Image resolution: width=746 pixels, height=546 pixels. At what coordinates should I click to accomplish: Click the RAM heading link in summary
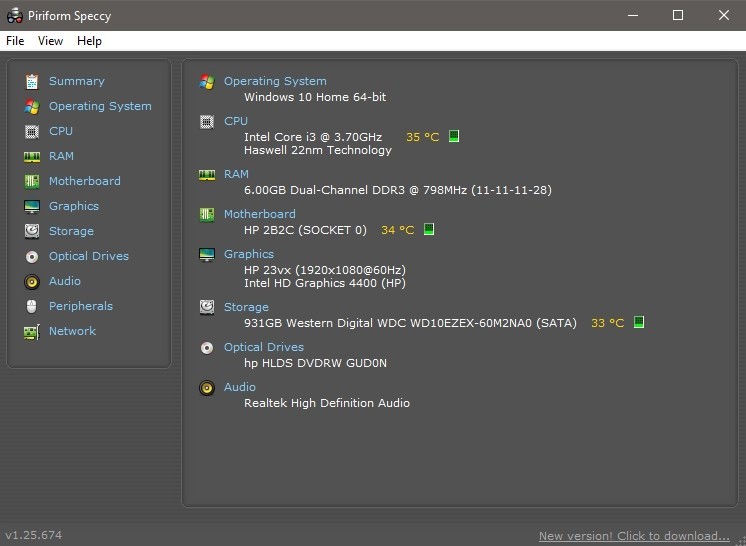[236, 175]
